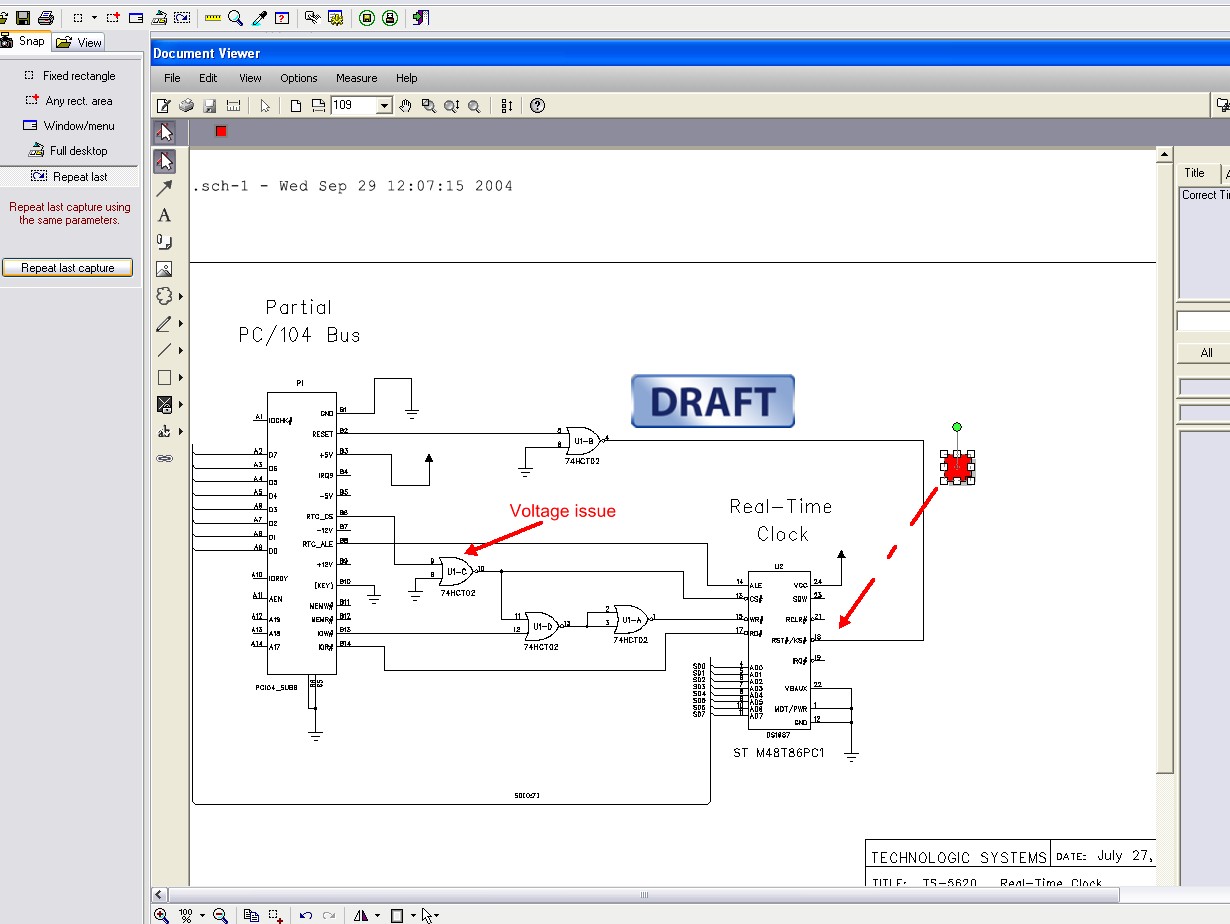Open the page number 109 dropdown
This screenshot has height=924, width=1230.
[384, 106]
